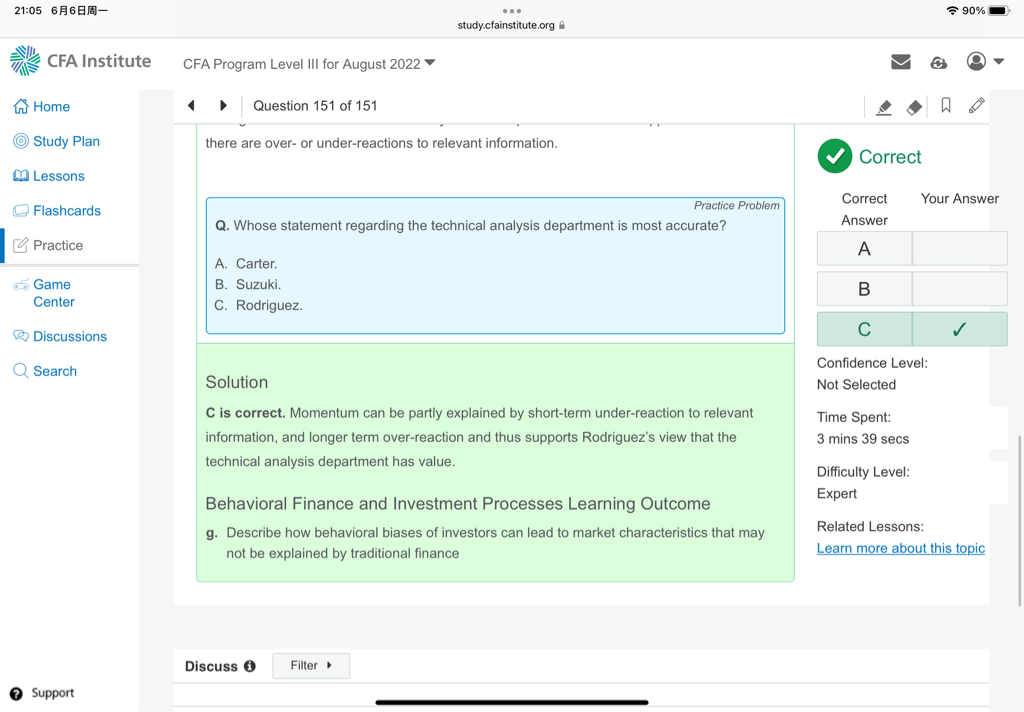This screenshot has height=712, width=1024.
Task: Click the Discuss info icon
Action: pyautogui.click(x=249, y=666)
